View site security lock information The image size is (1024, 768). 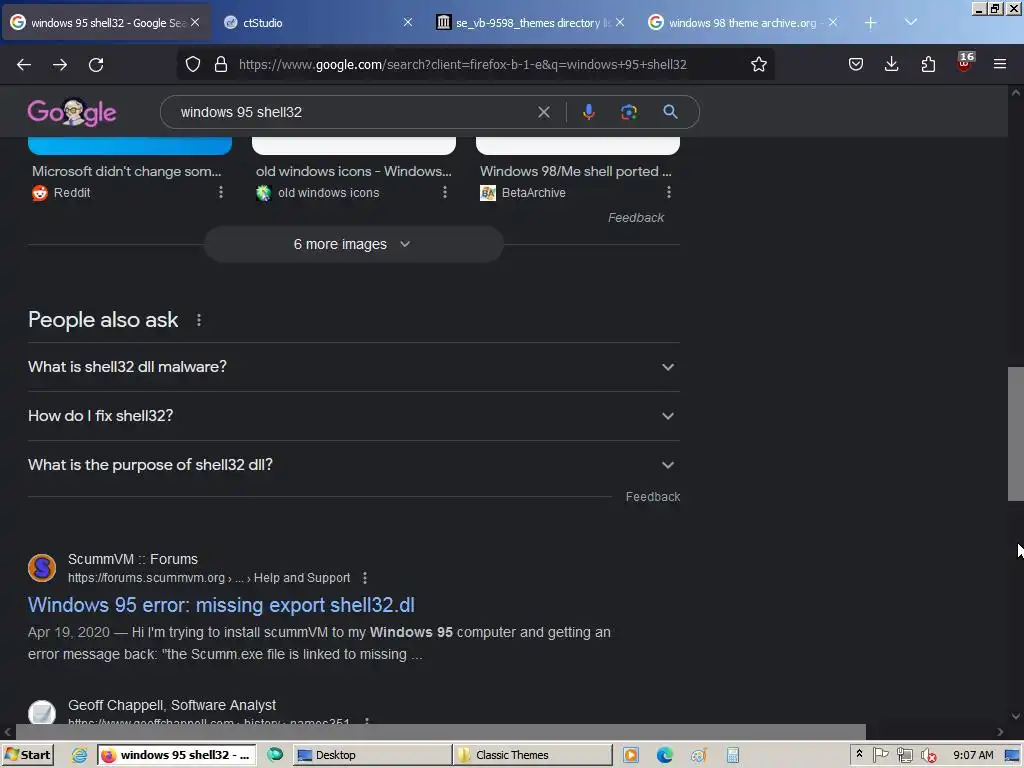coord(221,64)
